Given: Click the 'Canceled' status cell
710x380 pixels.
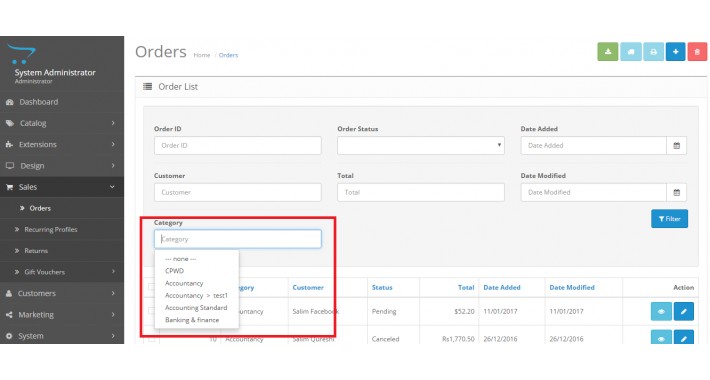Looking at the screenshot, I should (x=385, y=339).
